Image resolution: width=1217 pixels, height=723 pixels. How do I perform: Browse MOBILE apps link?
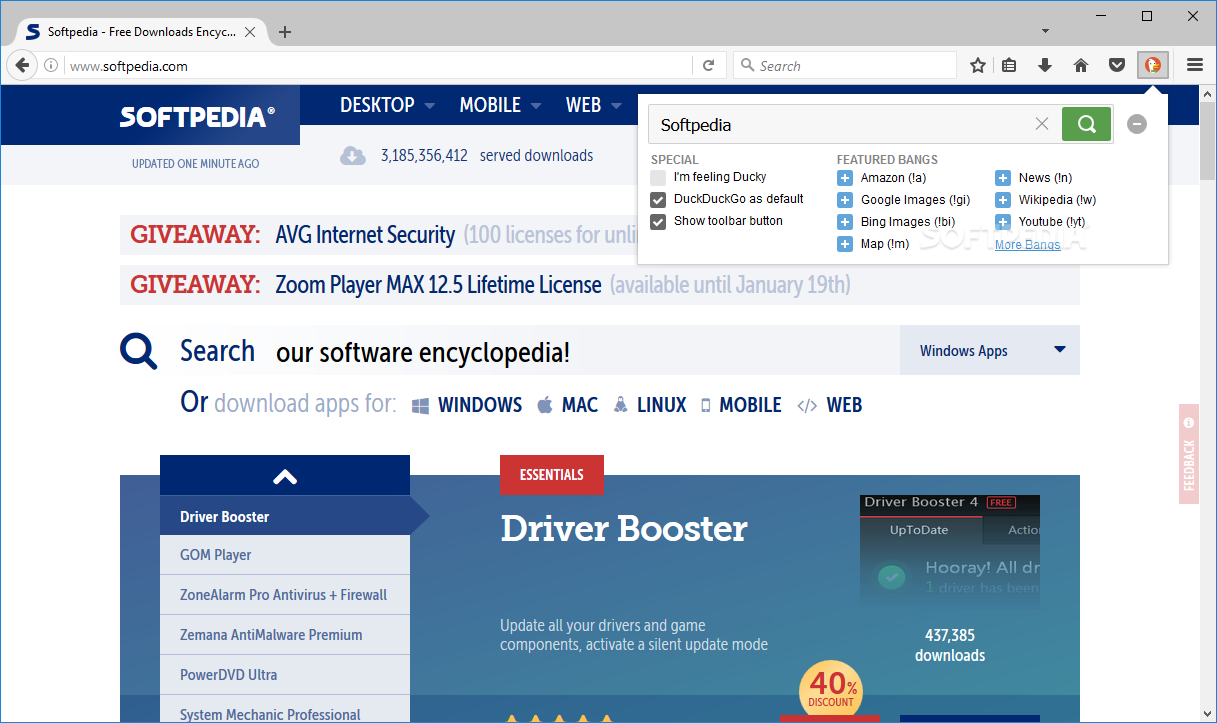741,405
